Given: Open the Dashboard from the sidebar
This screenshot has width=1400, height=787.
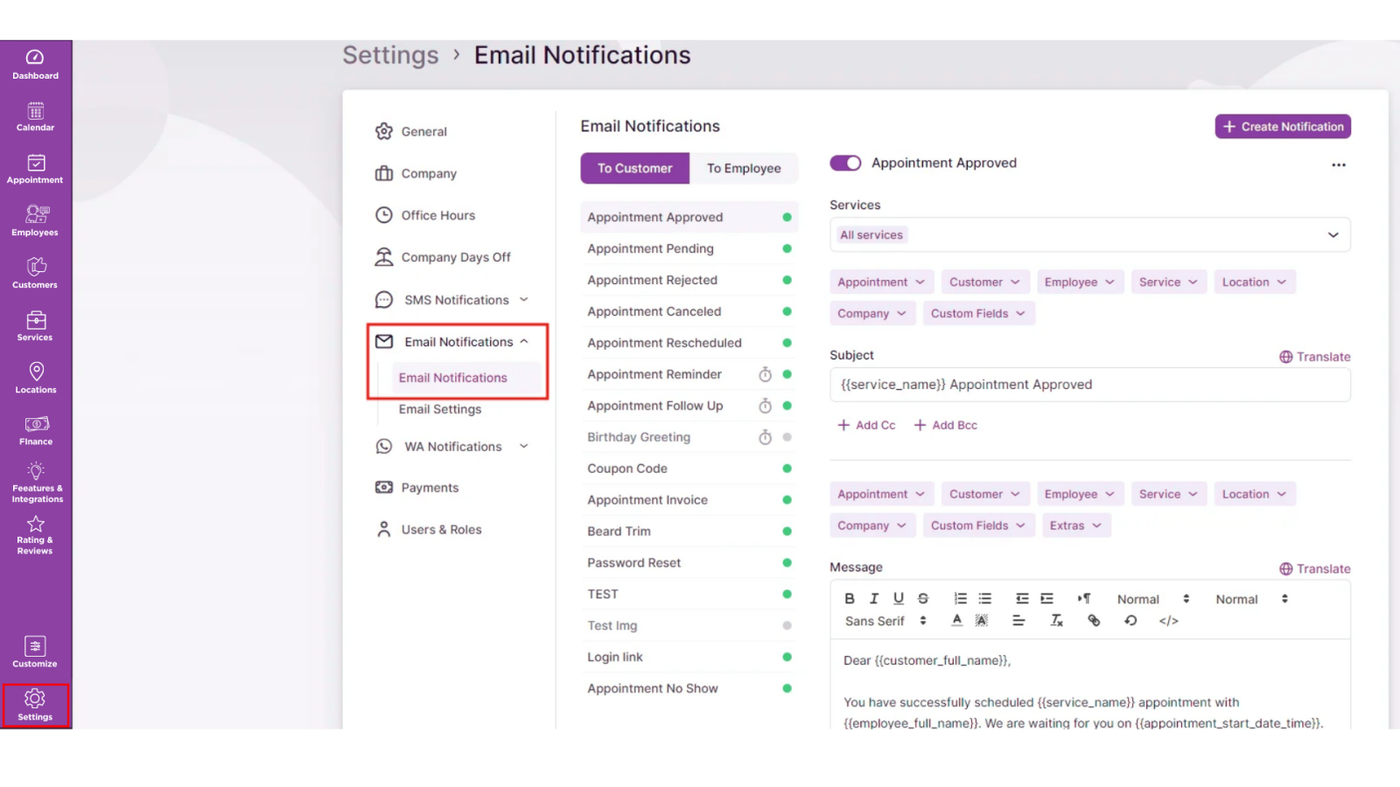Looking at the screenshot, I should (x=35, y=65).
